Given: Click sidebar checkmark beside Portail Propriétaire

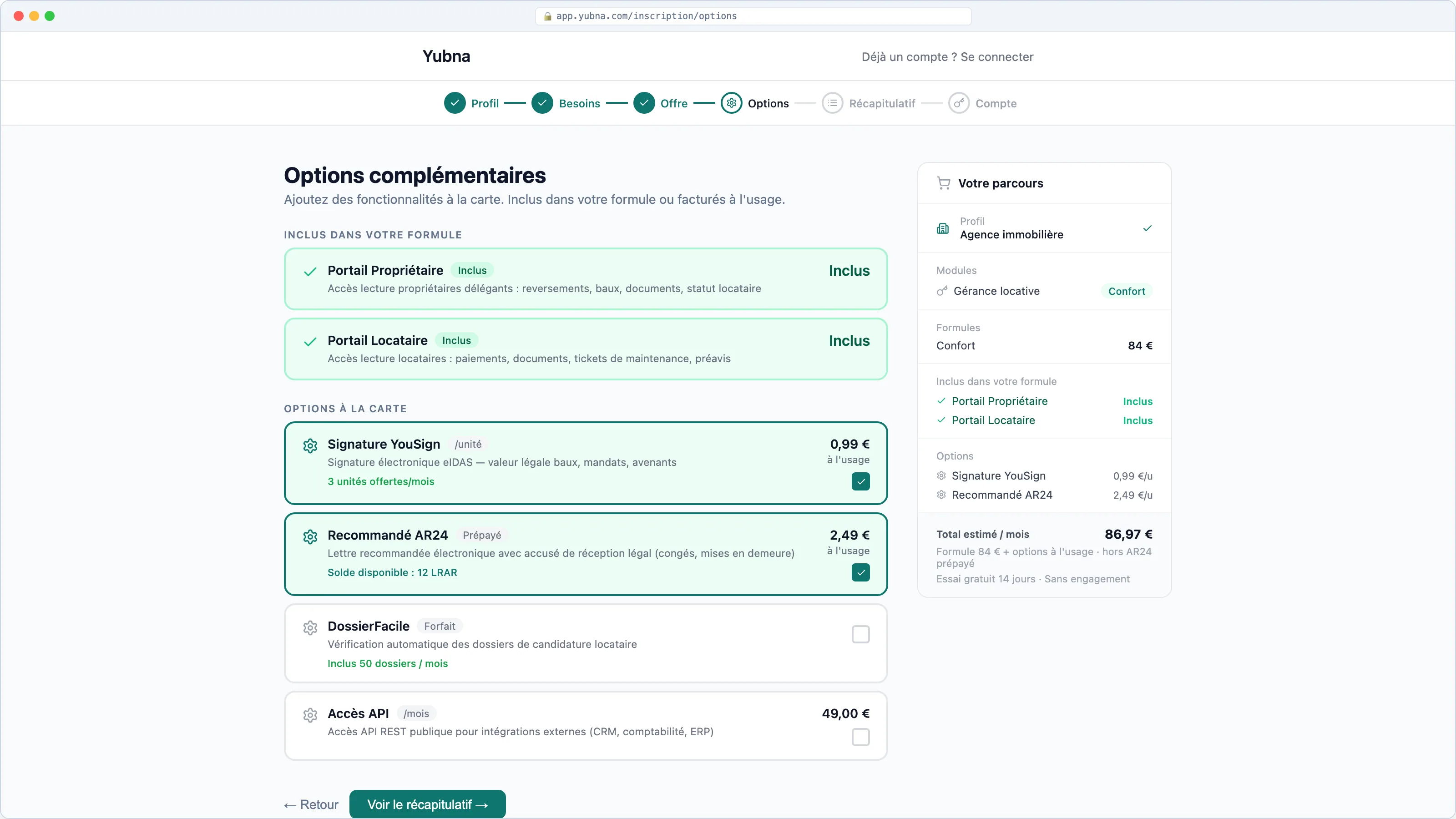Looking at the screenshot, I should 941,401.
